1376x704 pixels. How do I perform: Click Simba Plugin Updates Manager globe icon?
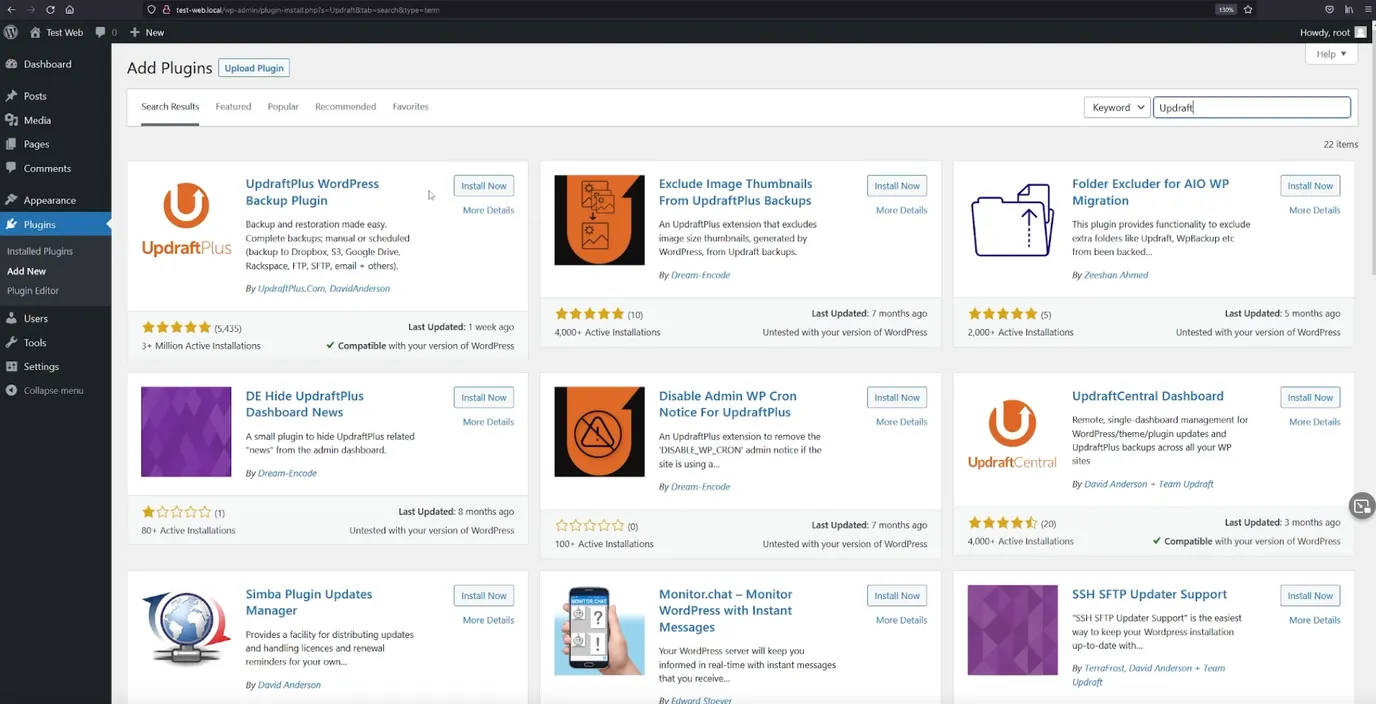(x=186, y=630)
